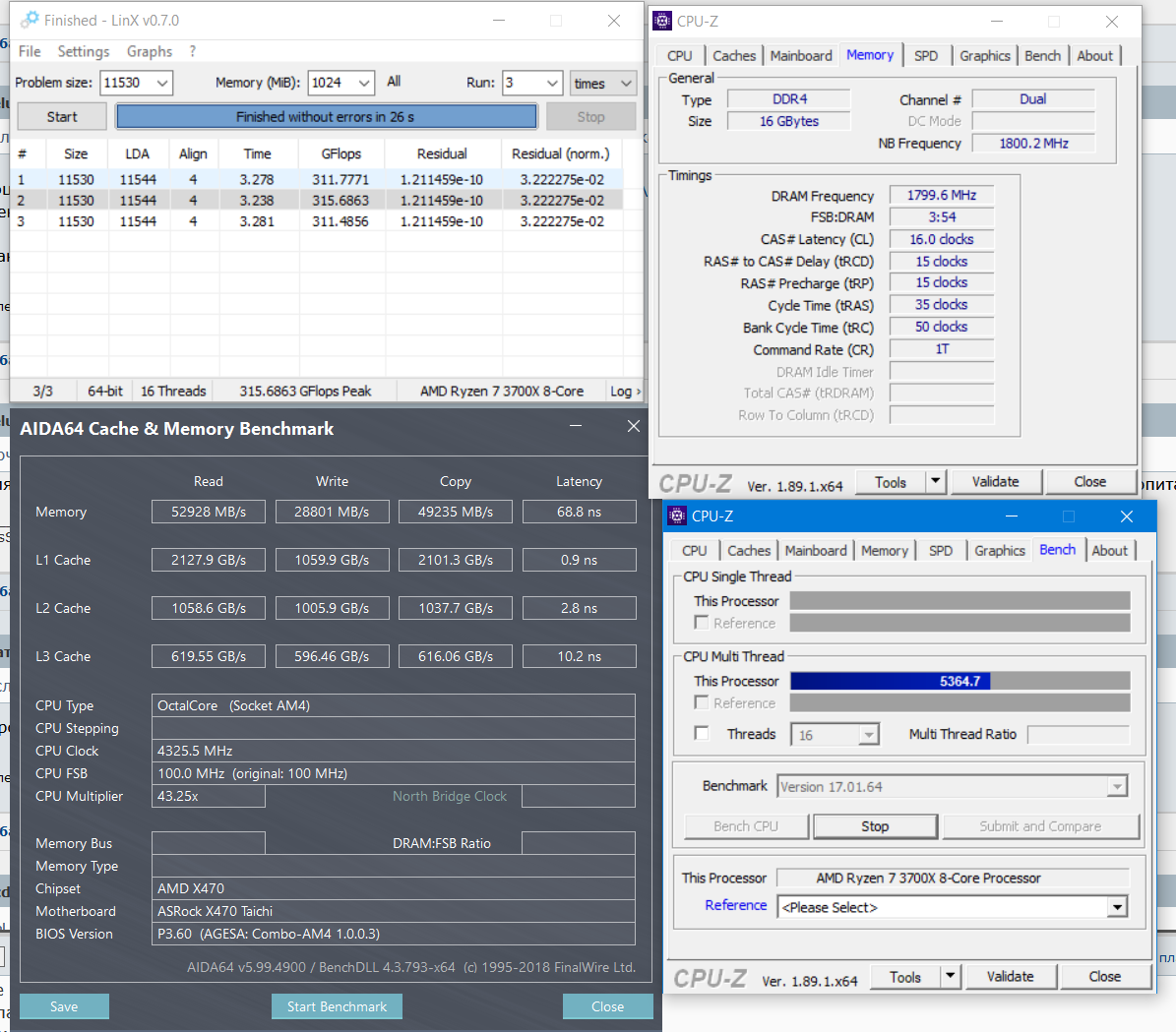Click All next to Memory in LinX
This screenshot has height=1032, width=1176.
coord(394,82)
